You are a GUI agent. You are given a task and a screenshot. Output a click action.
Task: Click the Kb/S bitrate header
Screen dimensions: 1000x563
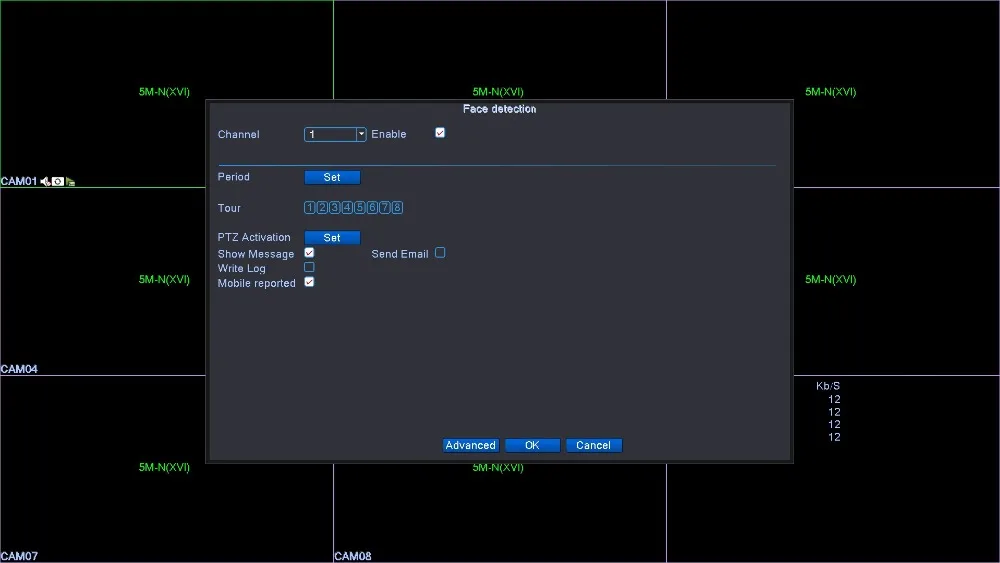[x=828, y=386]
